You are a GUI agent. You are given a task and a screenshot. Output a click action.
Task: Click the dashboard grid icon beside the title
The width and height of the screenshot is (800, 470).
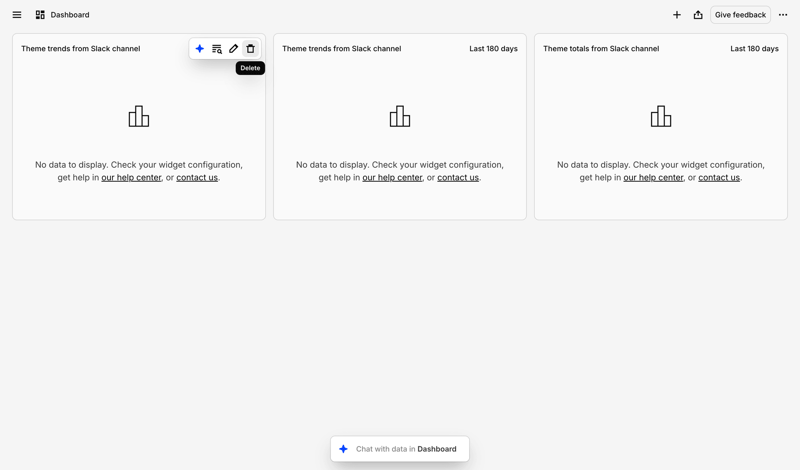40,15
